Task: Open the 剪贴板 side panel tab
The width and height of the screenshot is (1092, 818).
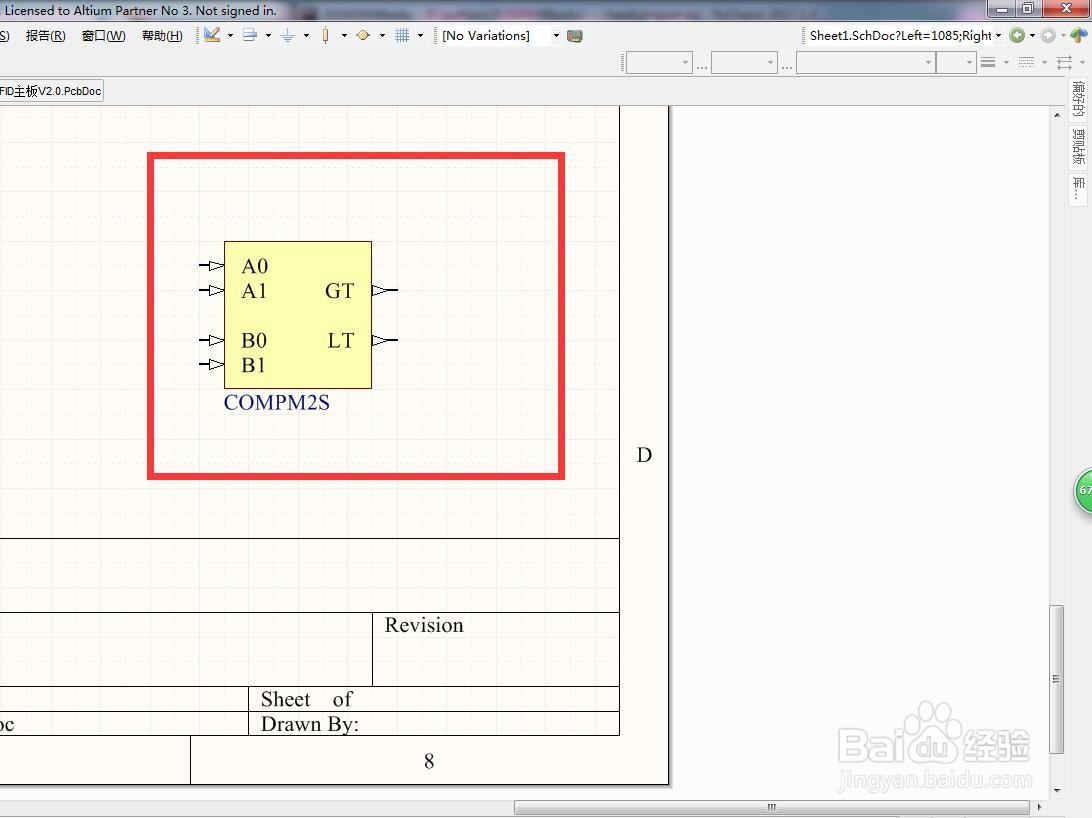Action: click(x=1078, y=147)
